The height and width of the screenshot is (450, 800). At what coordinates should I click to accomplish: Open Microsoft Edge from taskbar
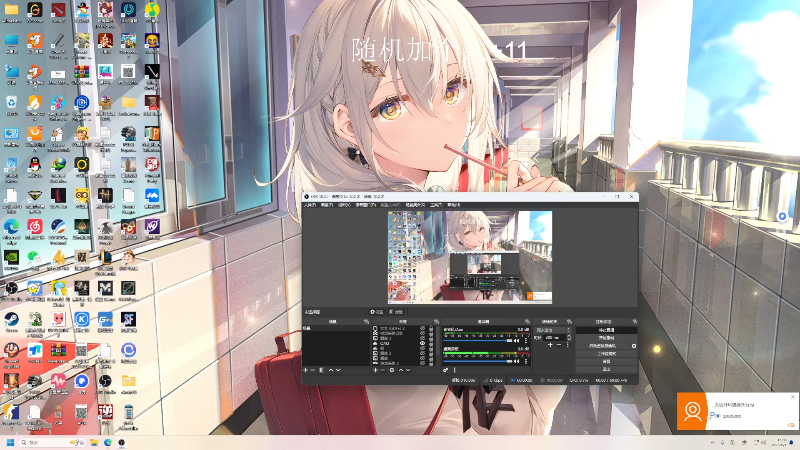click(108, 442)
